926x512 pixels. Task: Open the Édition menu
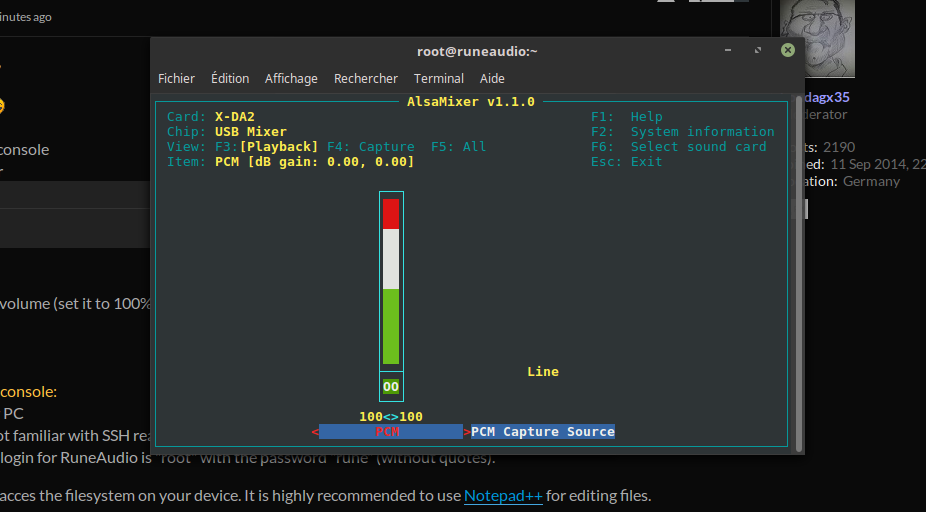[x=230, y=79]
